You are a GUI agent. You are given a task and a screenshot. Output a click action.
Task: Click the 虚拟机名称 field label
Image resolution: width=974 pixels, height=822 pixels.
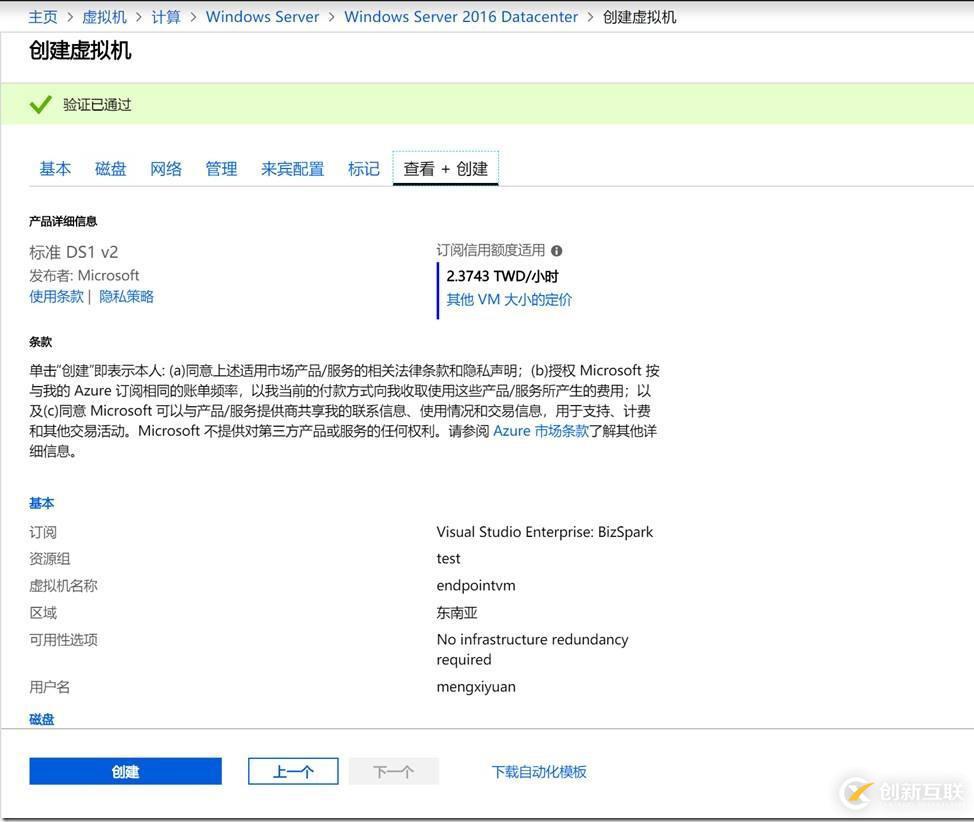pos(63,585)
